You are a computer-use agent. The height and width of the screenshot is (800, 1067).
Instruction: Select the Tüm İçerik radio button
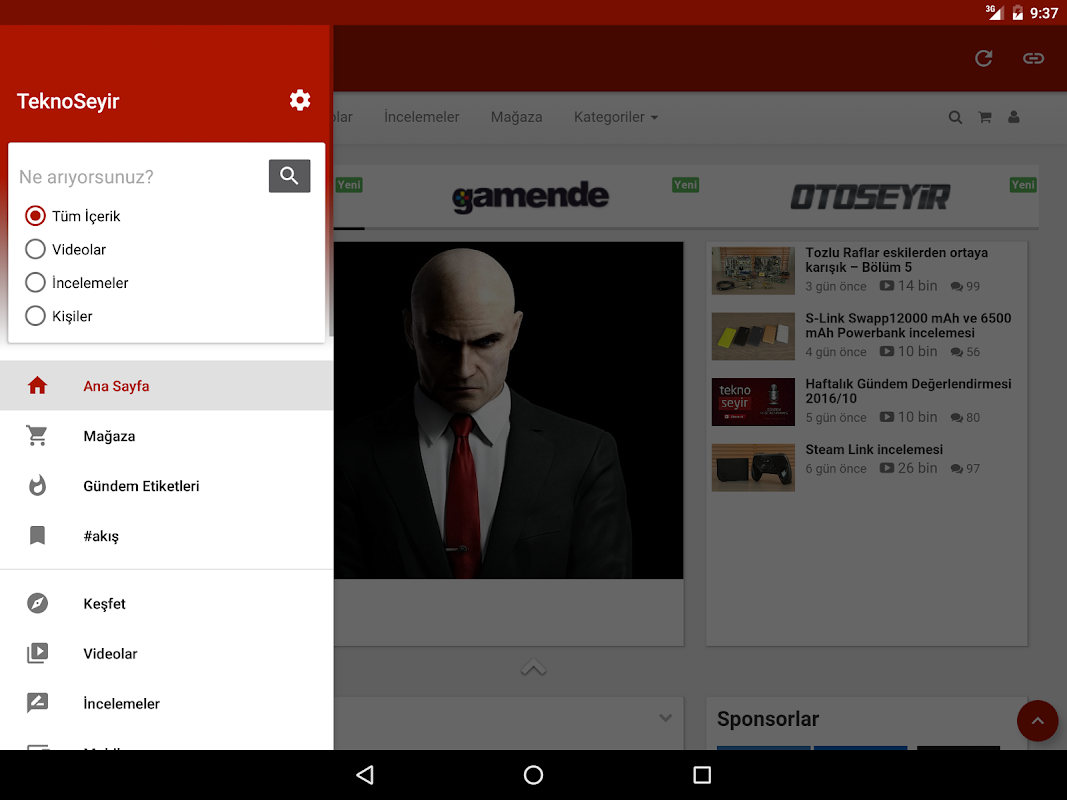(35, 216)
